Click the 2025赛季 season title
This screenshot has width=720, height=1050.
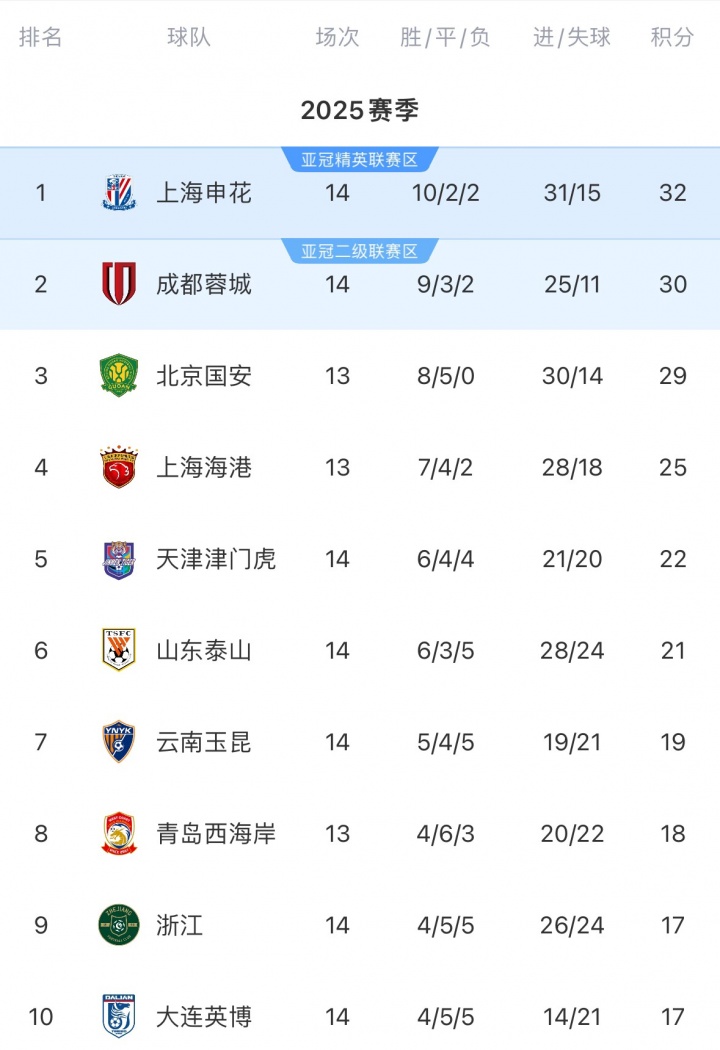(x=360, y=110)
